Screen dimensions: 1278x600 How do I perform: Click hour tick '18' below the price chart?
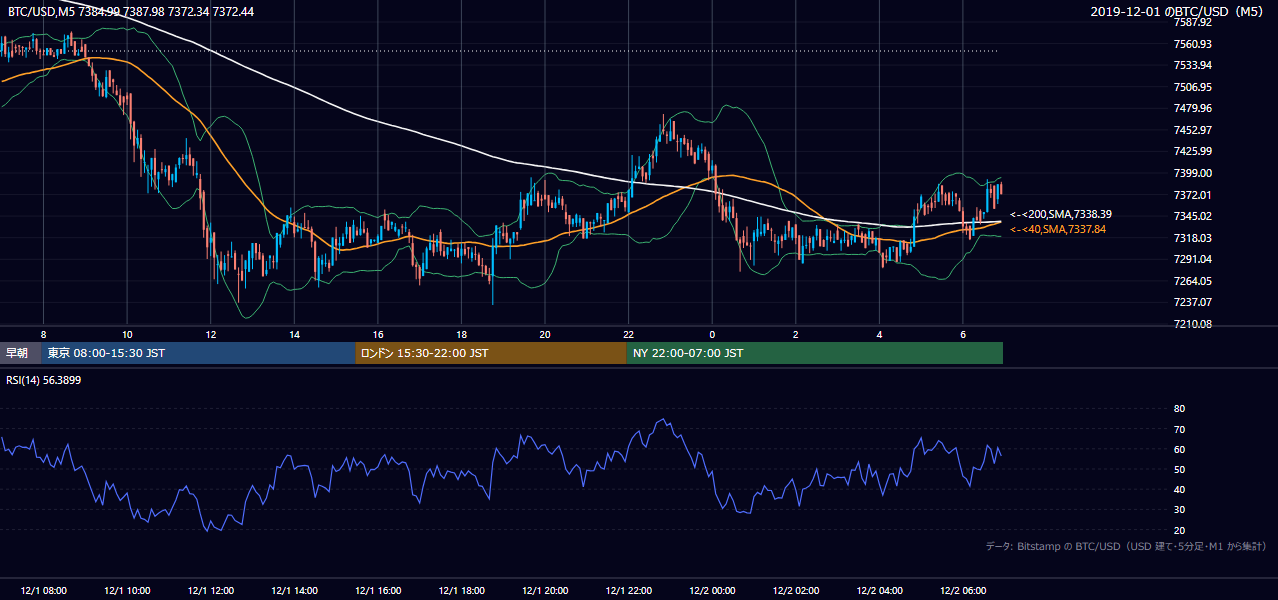[x=461, y=334]
